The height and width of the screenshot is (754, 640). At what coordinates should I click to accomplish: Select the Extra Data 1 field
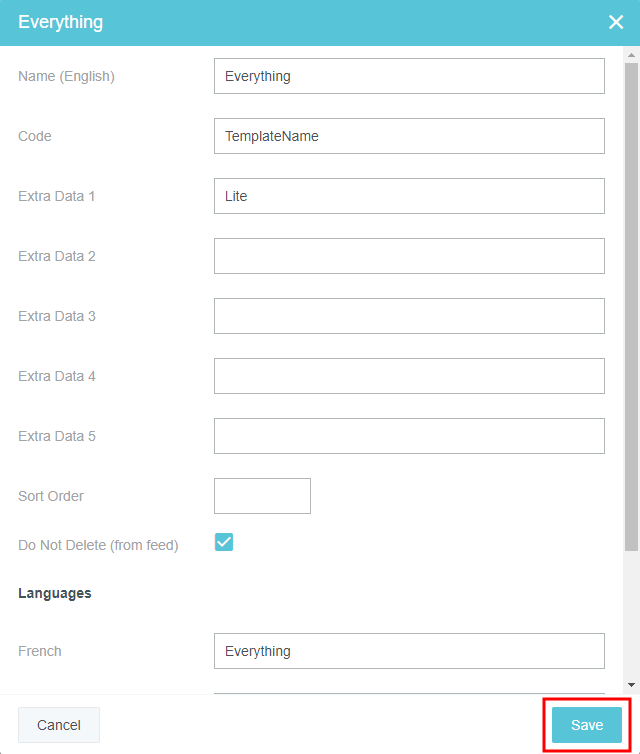(409, 196)
